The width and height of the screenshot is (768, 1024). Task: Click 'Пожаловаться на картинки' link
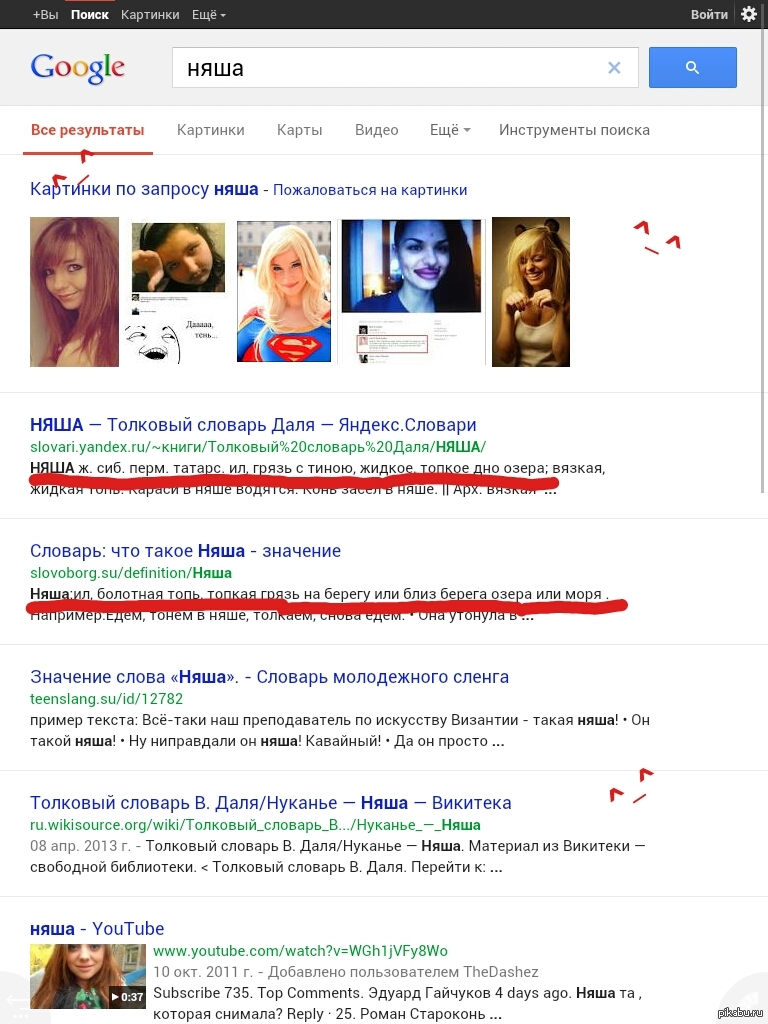coord(370,190)
